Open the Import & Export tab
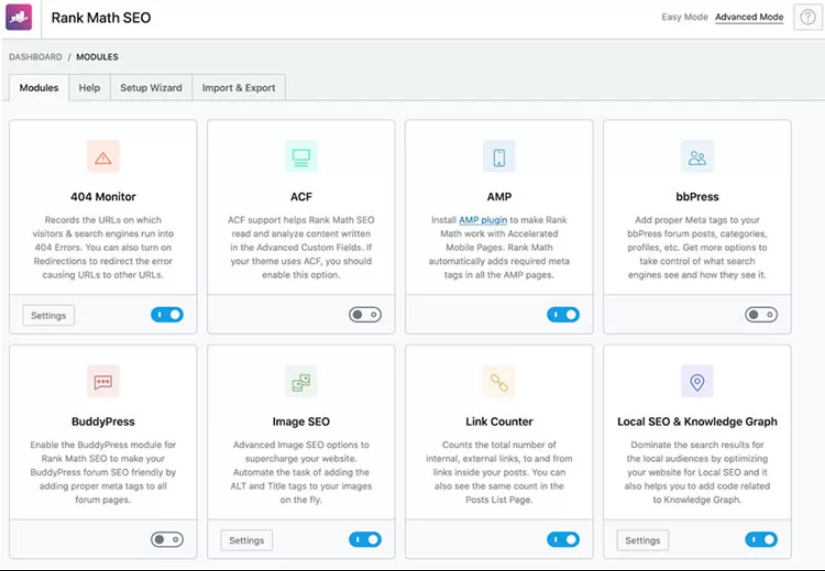The height and width of the screenshot is (571, 825). pos(238,88)
